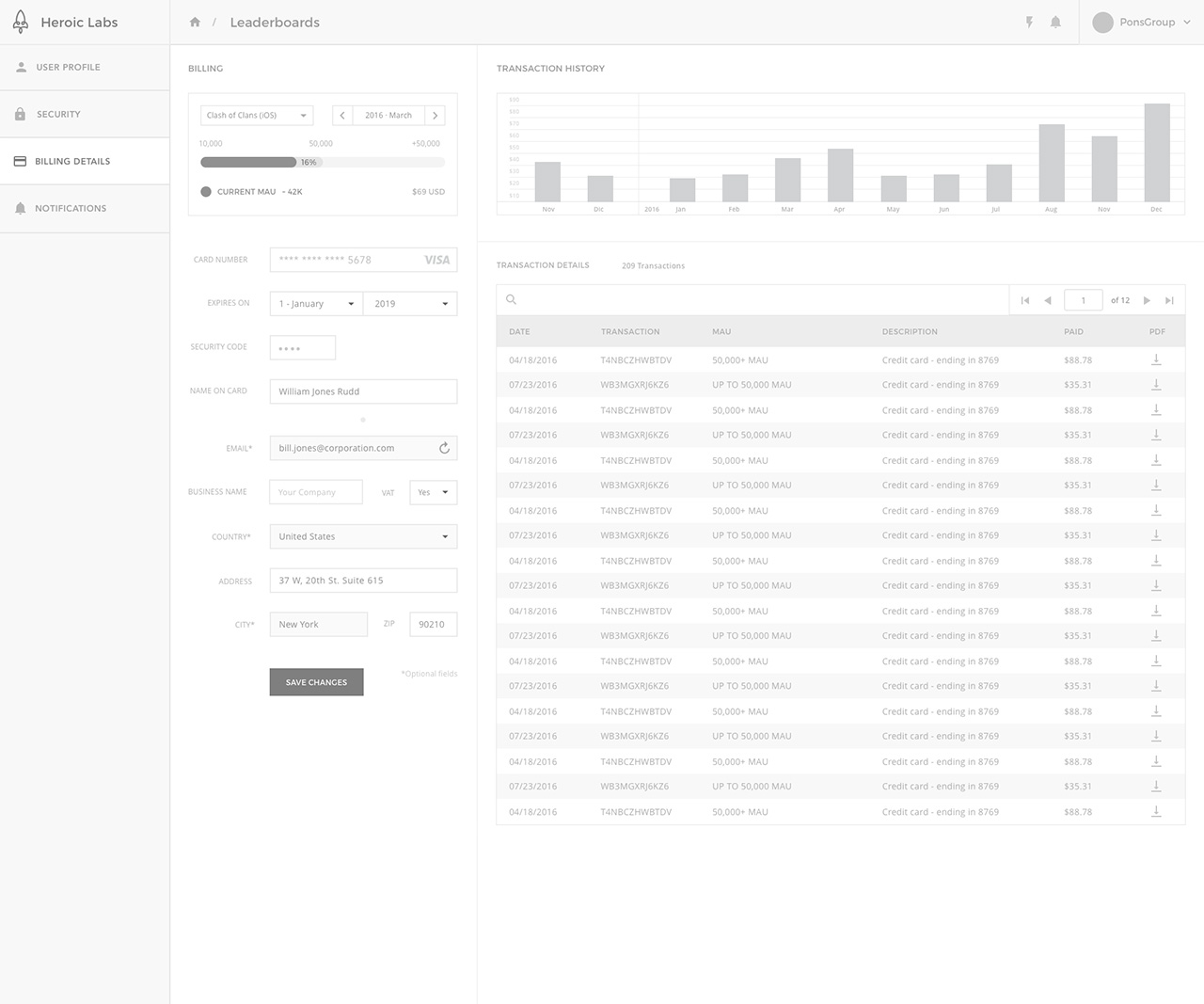Open the VAT Yes dropdown
The height and width of the screenshot is (1004, 1204).
point(433,493)
